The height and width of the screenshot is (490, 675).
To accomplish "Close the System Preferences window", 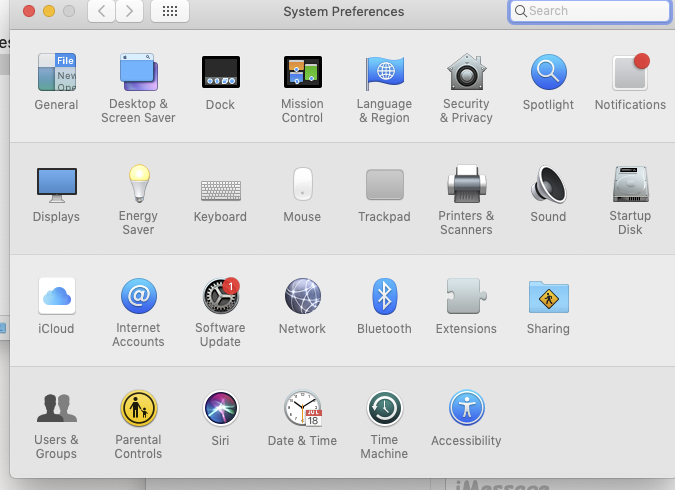I will (x=29, y=11).
